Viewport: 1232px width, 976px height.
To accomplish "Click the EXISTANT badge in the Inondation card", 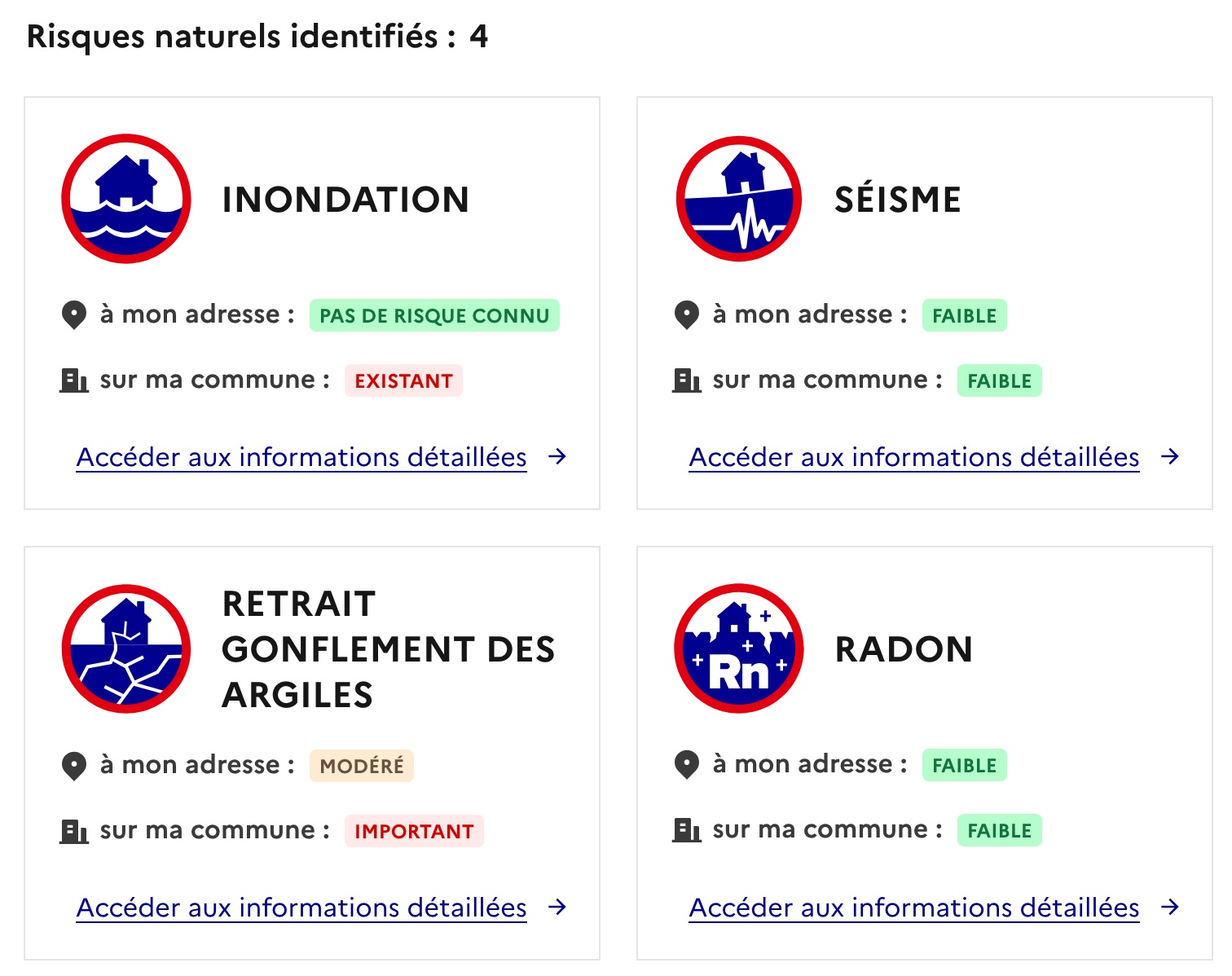I will pos(403,380).
